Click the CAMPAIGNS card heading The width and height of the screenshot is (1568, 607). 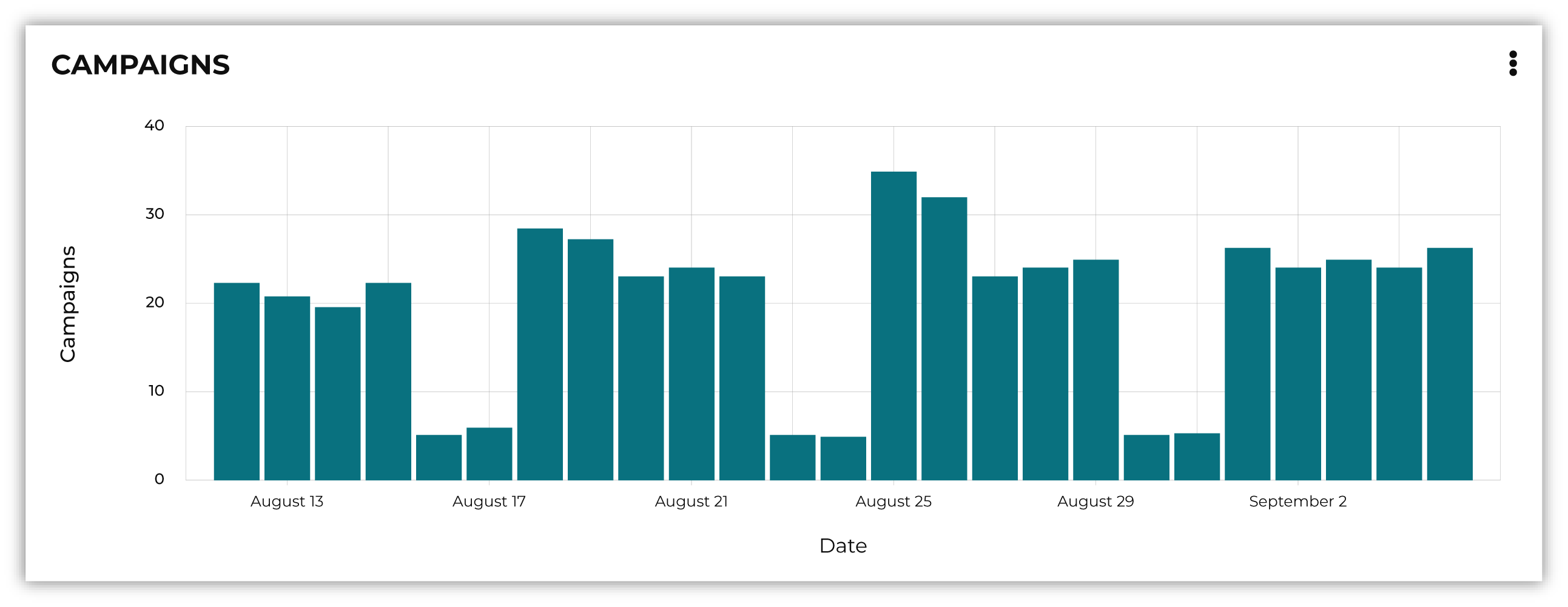click(141, 65)
